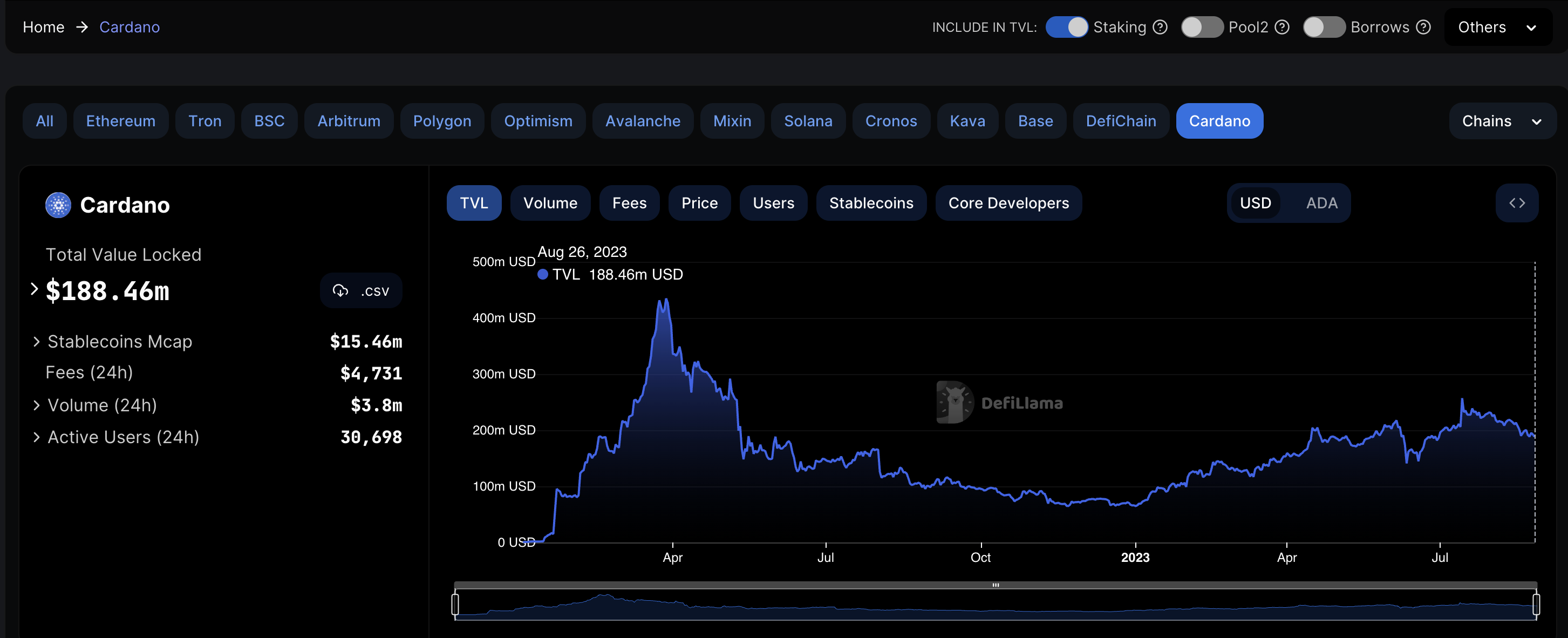Click the Pool2 help question mark

[1282, 27]
